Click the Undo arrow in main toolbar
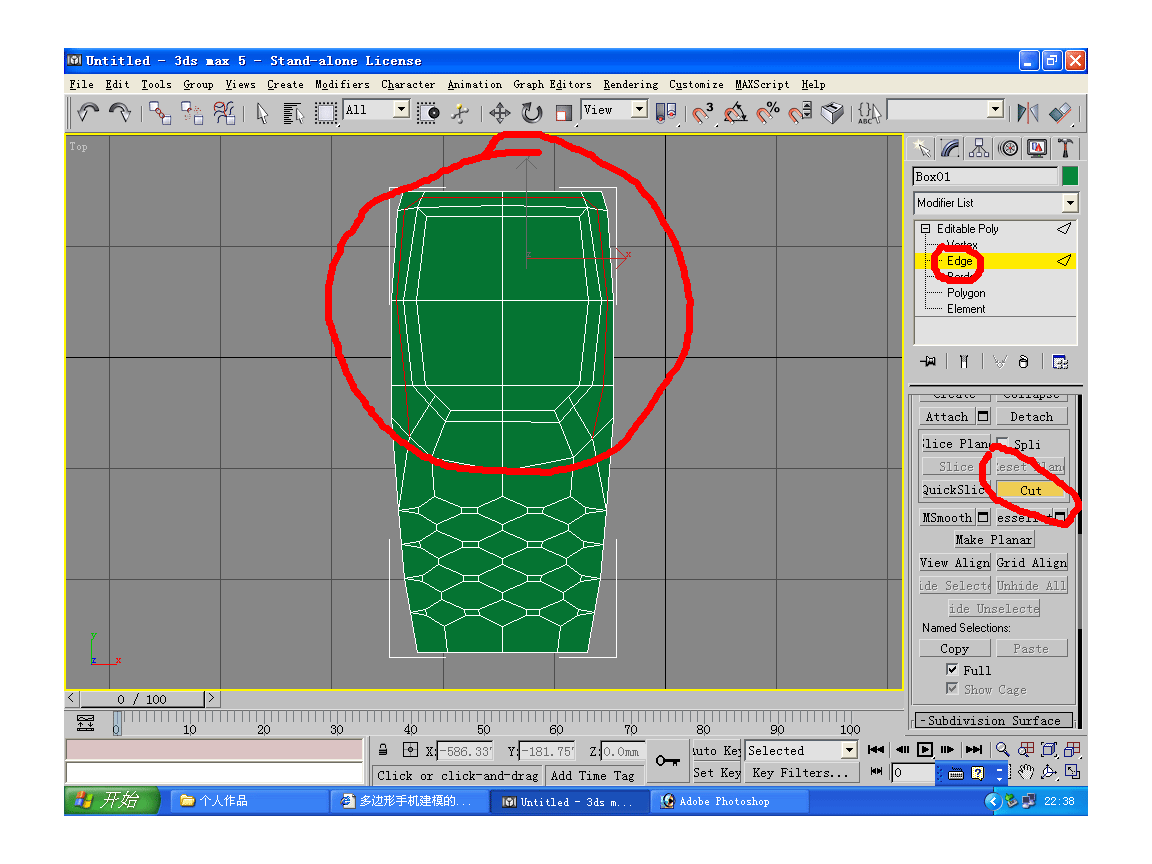1152x864 pixels. point(88,113)
